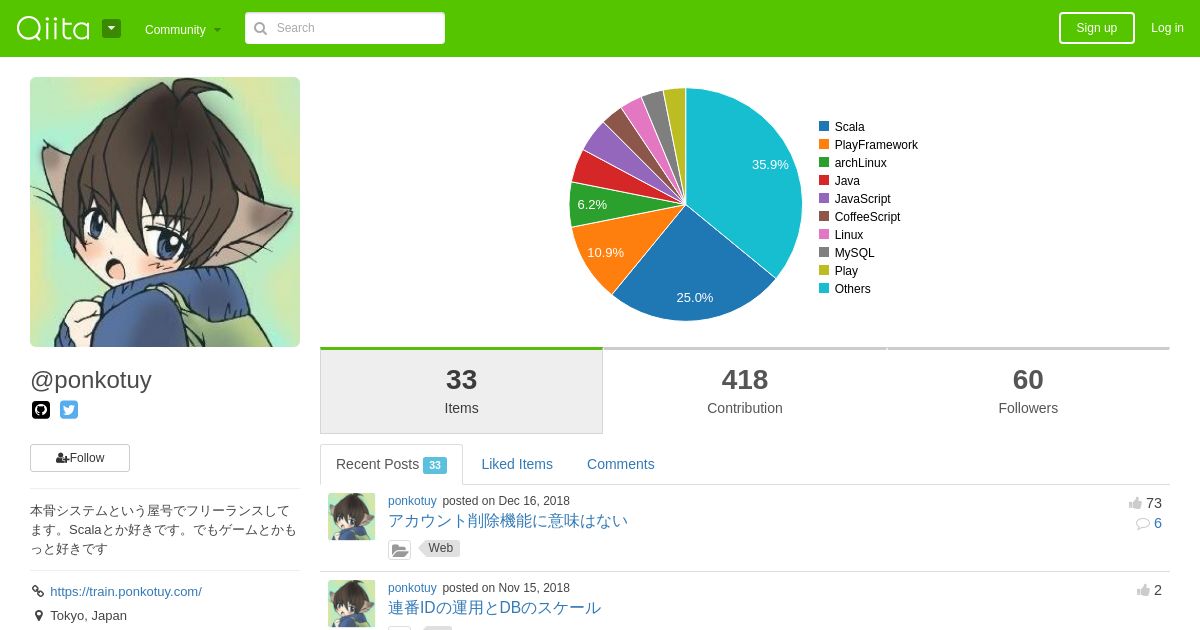1200x630 pixels.
Task: Click the MySQL legend color swatch
Action: (x=824, y=252)
